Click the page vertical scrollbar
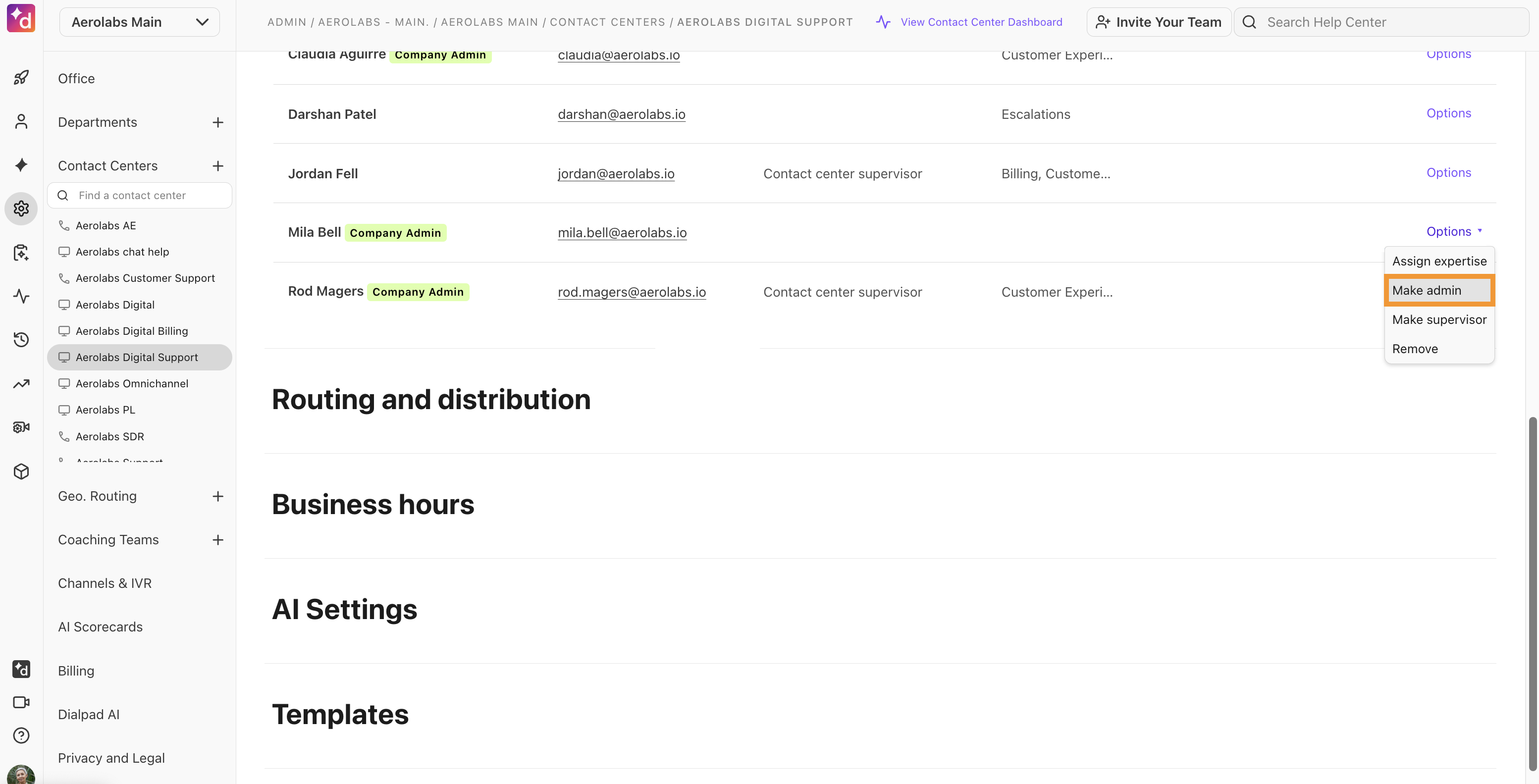The width and height of the screenshot is (1539, 784). point(1532,593)
